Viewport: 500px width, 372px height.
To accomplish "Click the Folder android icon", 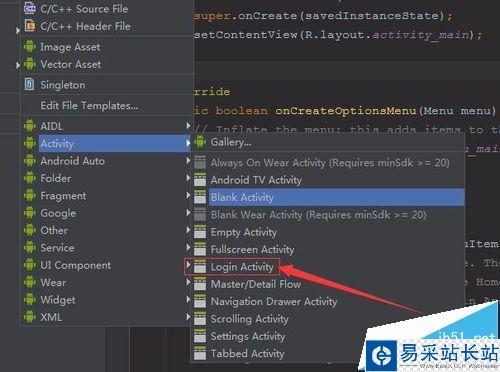I will point(30,178).
